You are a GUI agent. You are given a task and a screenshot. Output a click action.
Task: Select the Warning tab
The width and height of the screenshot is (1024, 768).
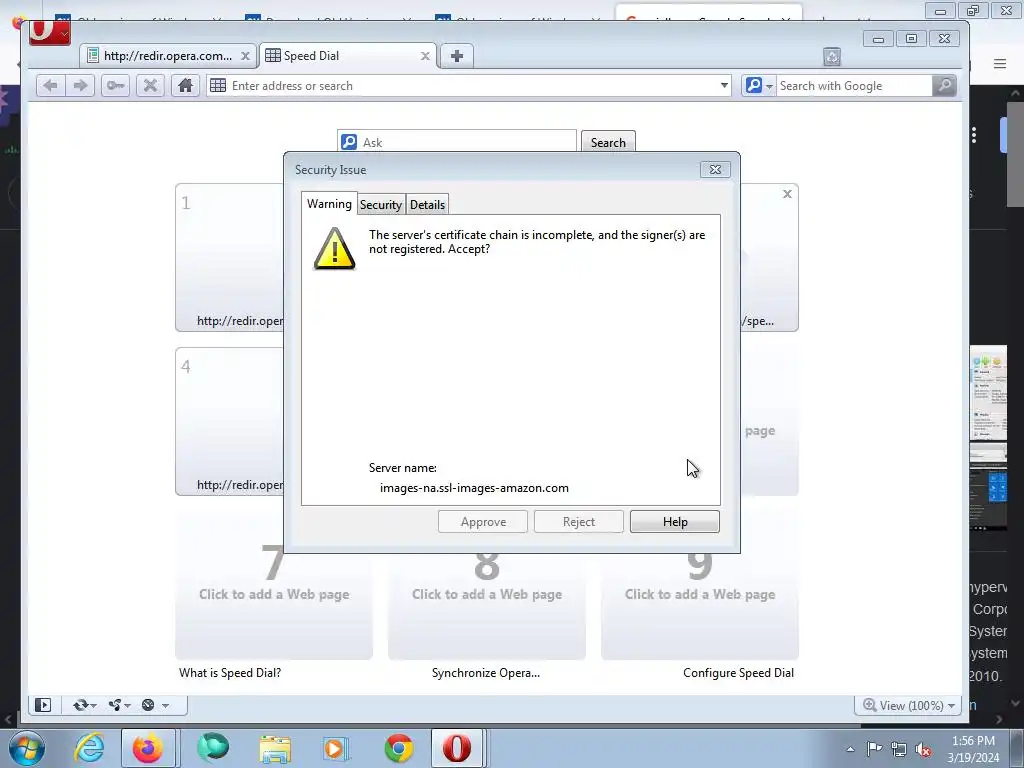tap(329, 204)
